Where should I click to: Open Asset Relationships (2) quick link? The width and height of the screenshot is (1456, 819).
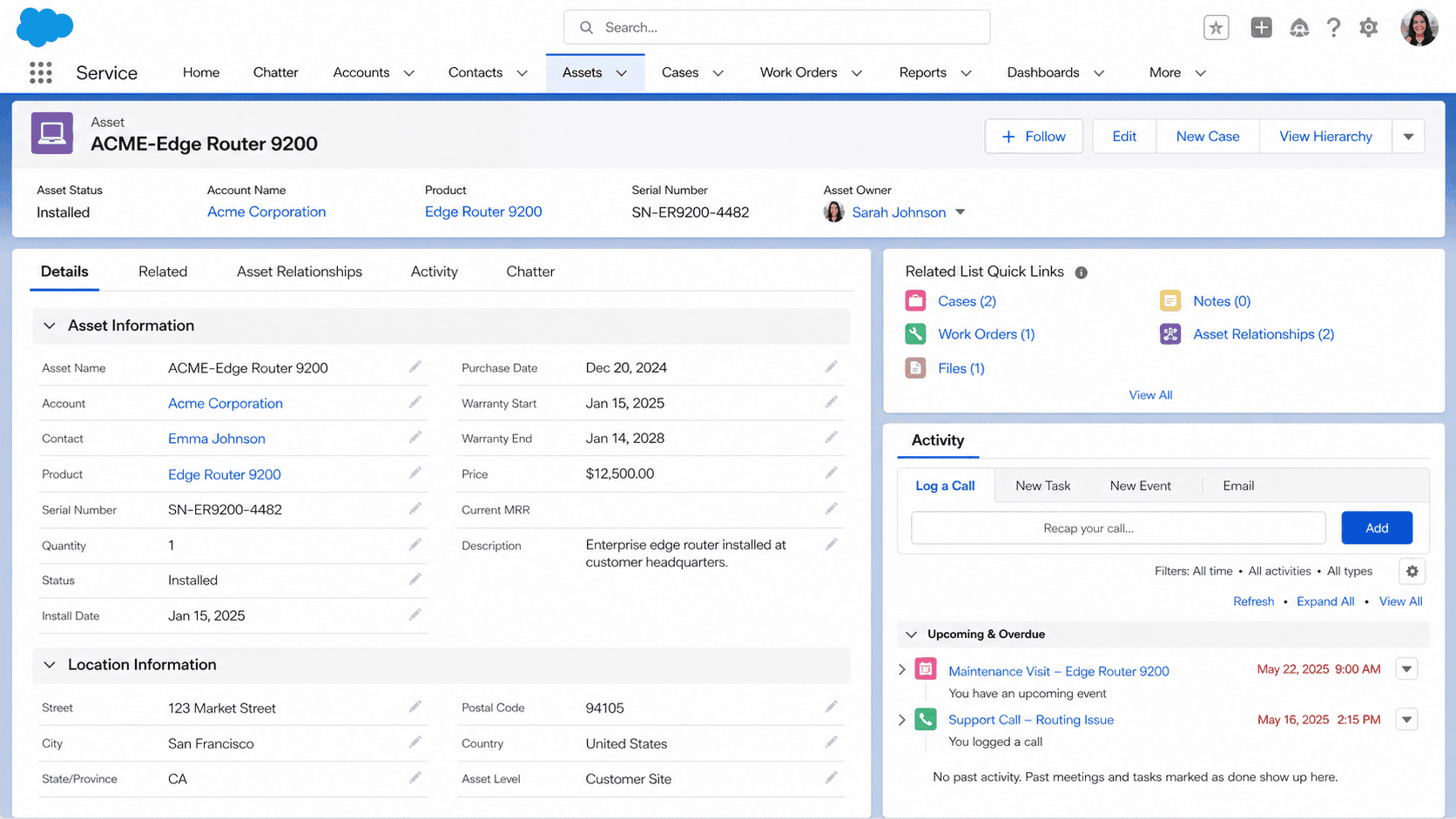[1264, 334]
